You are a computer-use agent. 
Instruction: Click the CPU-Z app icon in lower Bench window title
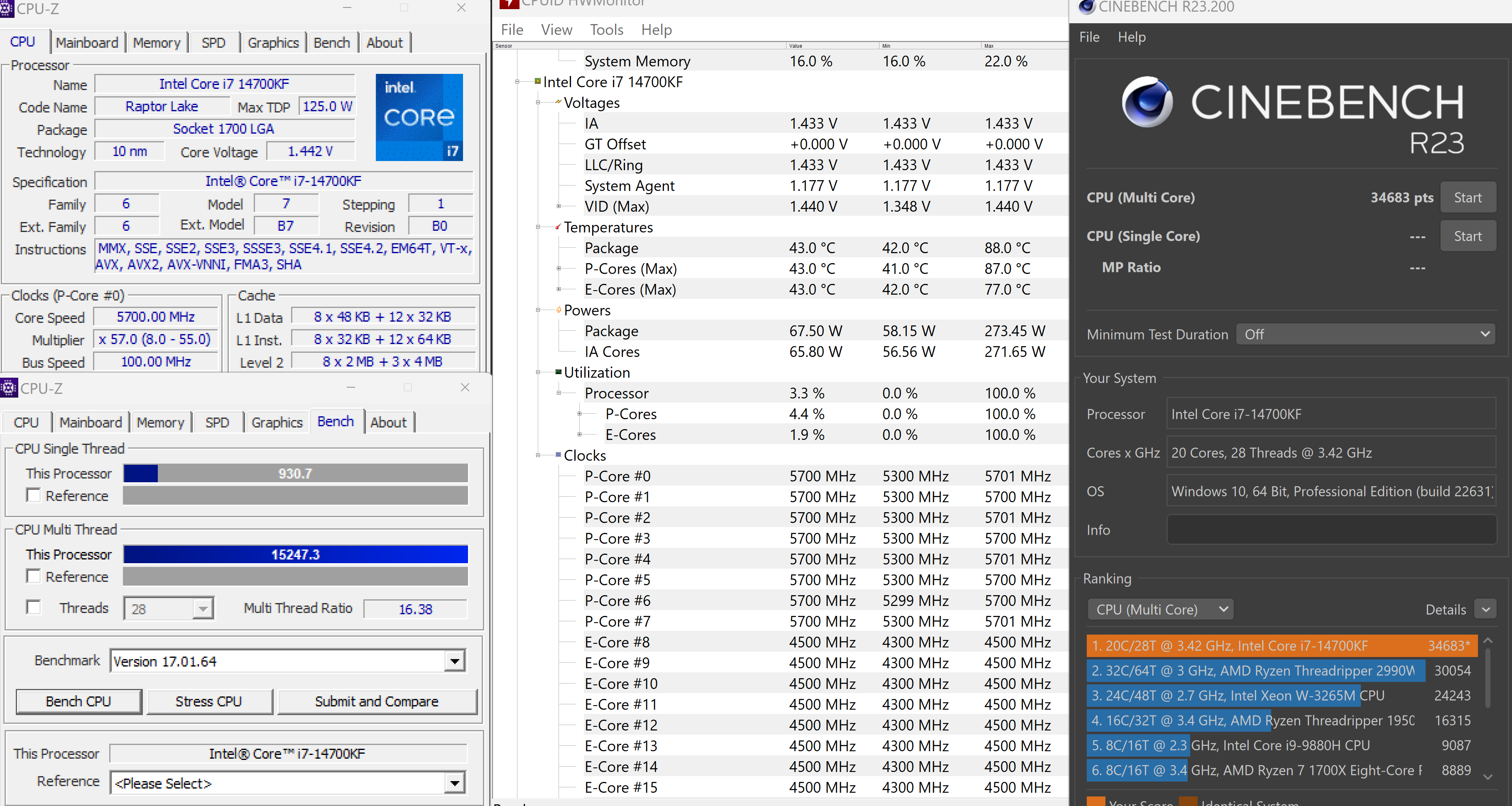tap(9, 388)
